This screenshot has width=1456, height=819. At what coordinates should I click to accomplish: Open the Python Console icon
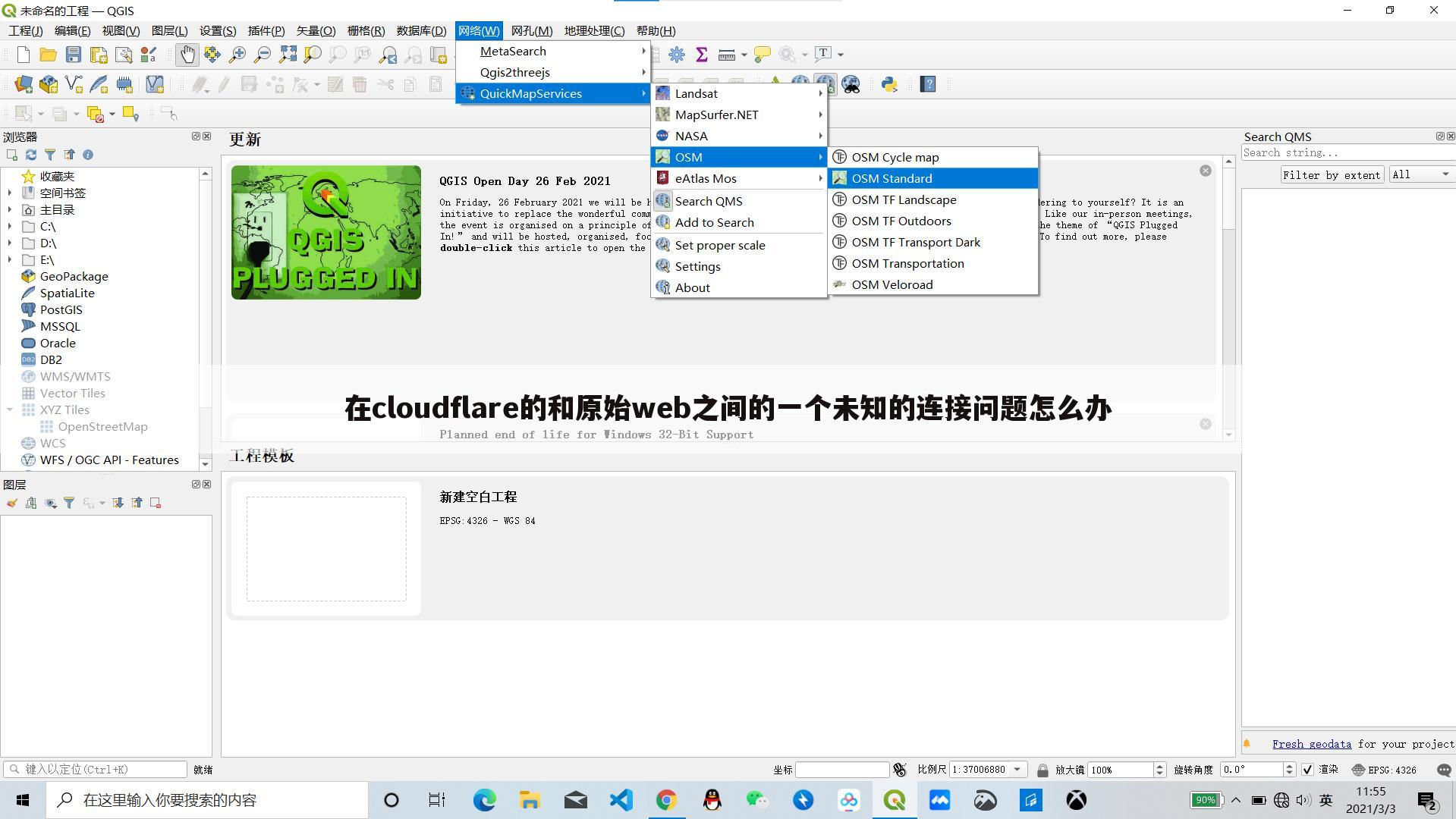[x=890, y=84]
